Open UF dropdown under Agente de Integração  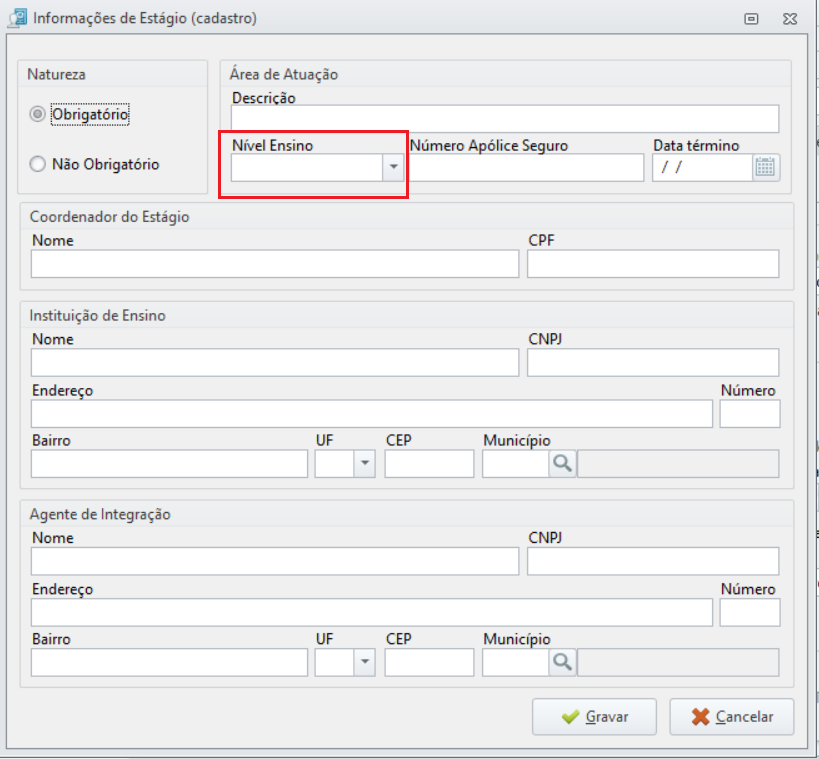click(x=365, y=662)
